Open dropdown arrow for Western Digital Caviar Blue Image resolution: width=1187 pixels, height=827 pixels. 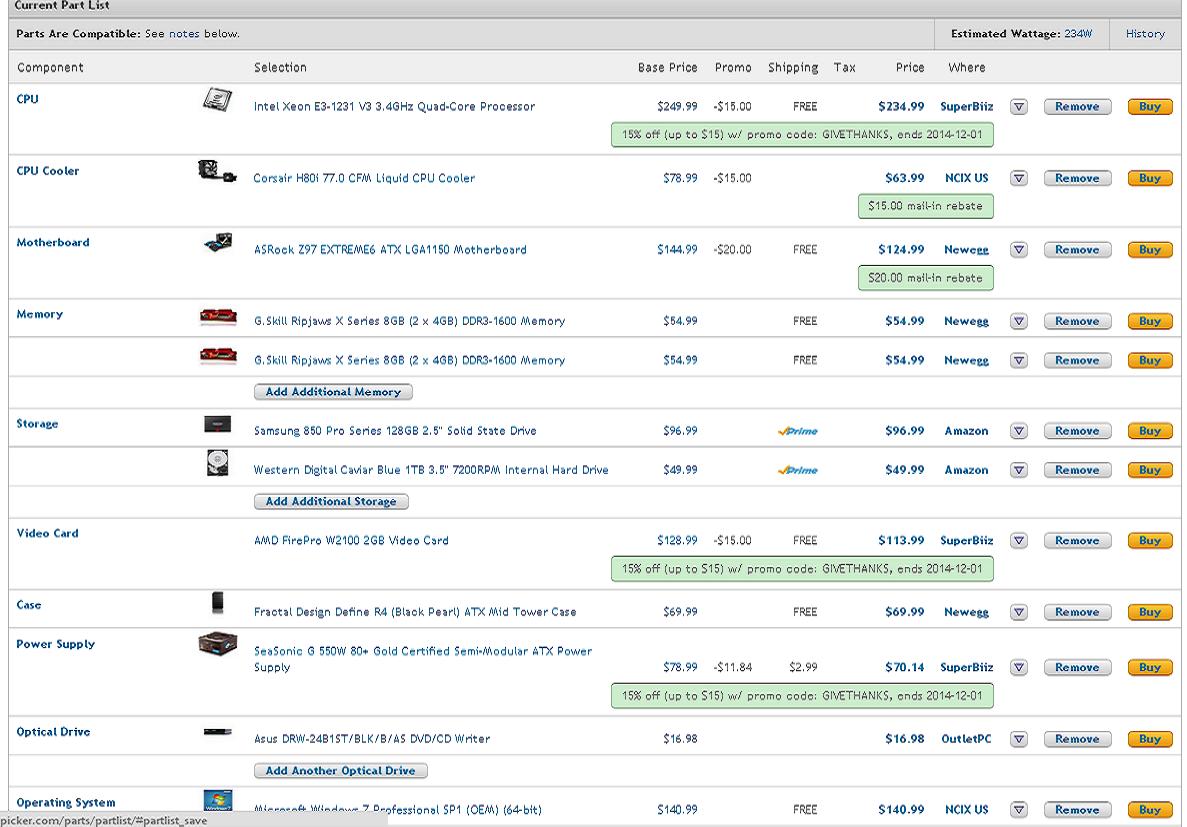(x=1019, y=470)
